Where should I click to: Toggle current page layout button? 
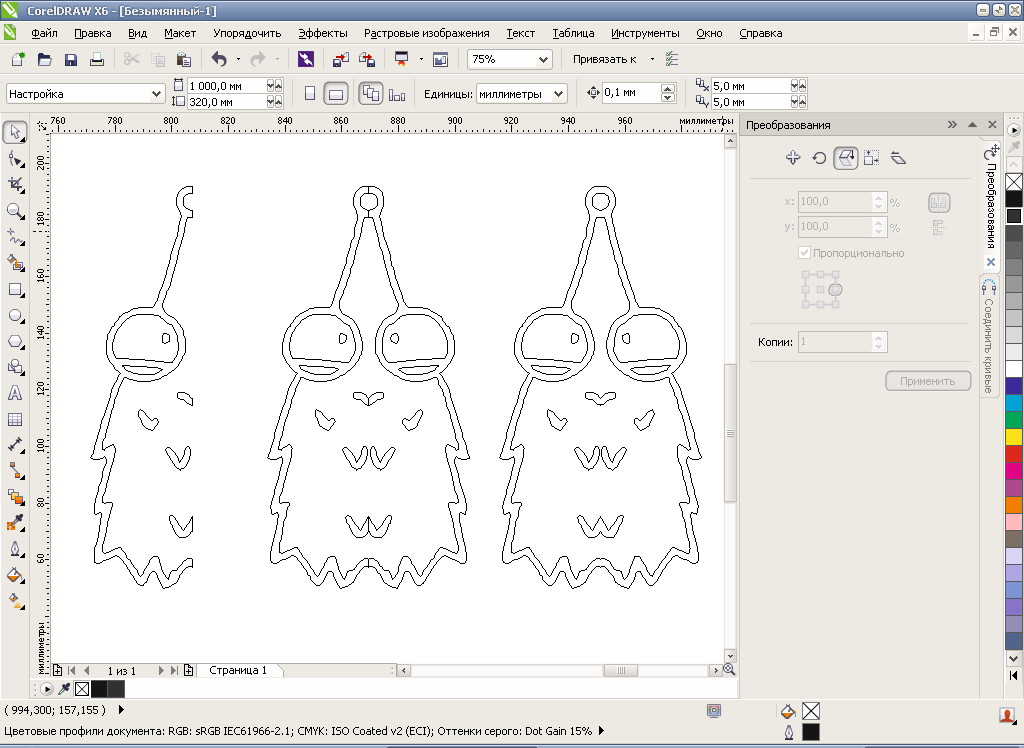click(x=396, y=94)
